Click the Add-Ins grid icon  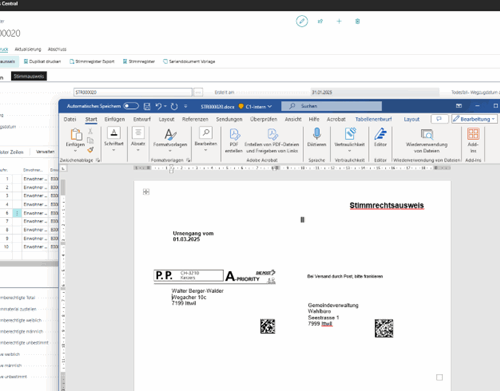pos(473,134)
